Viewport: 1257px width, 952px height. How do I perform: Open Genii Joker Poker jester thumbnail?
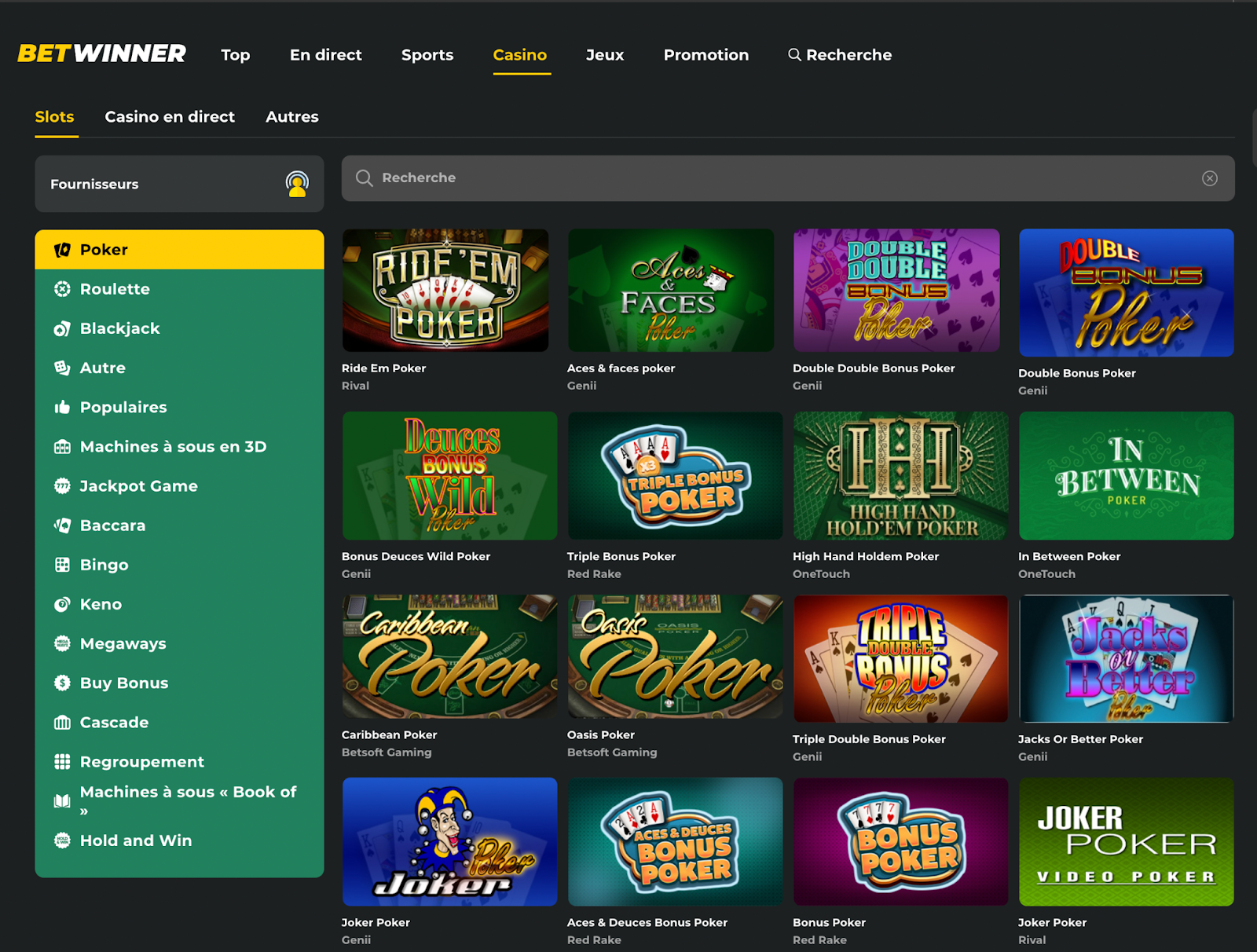[449, 841]
